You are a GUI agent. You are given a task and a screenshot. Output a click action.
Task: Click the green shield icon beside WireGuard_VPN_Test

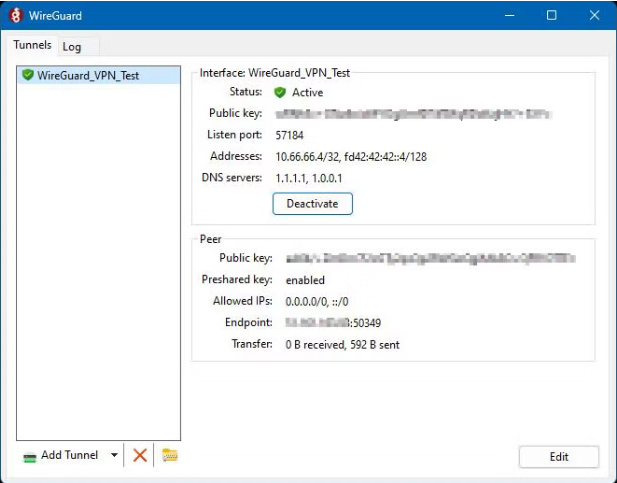click(28, 75)
